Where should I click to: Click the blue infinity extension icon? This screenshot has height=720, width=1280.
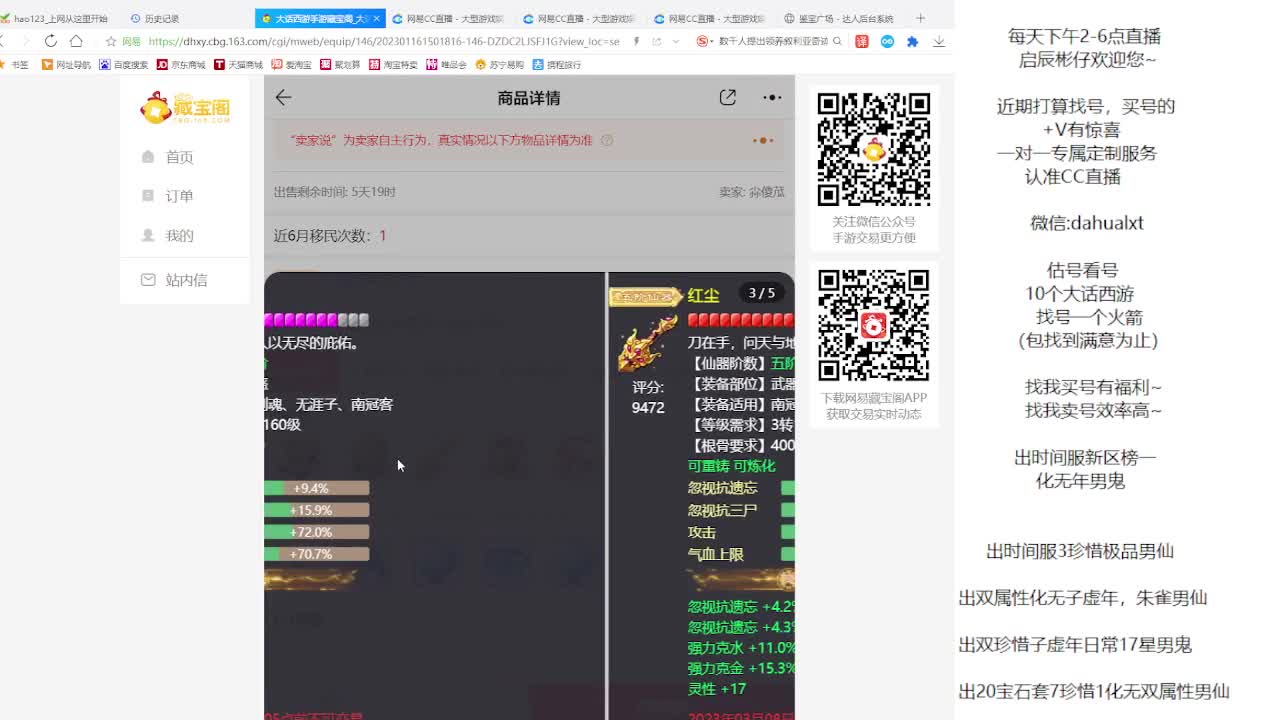click(x=887, y=41)
